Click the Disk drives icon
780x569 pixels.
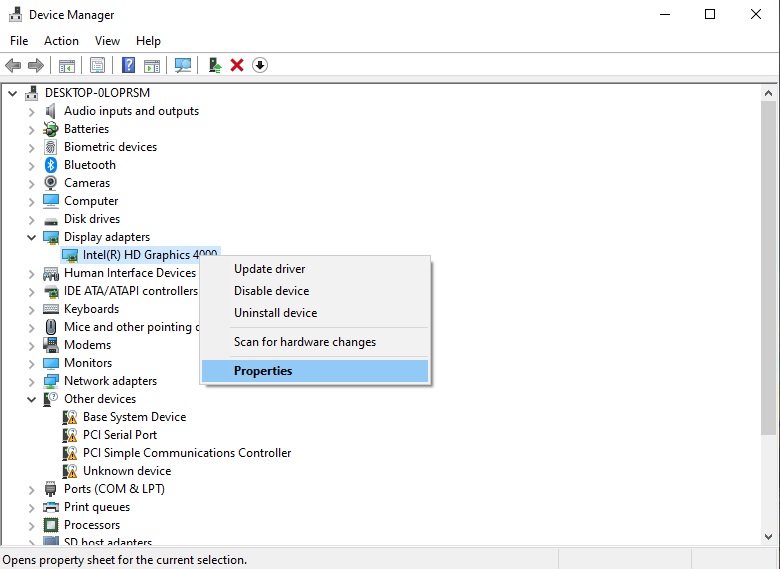click(51, 220)
